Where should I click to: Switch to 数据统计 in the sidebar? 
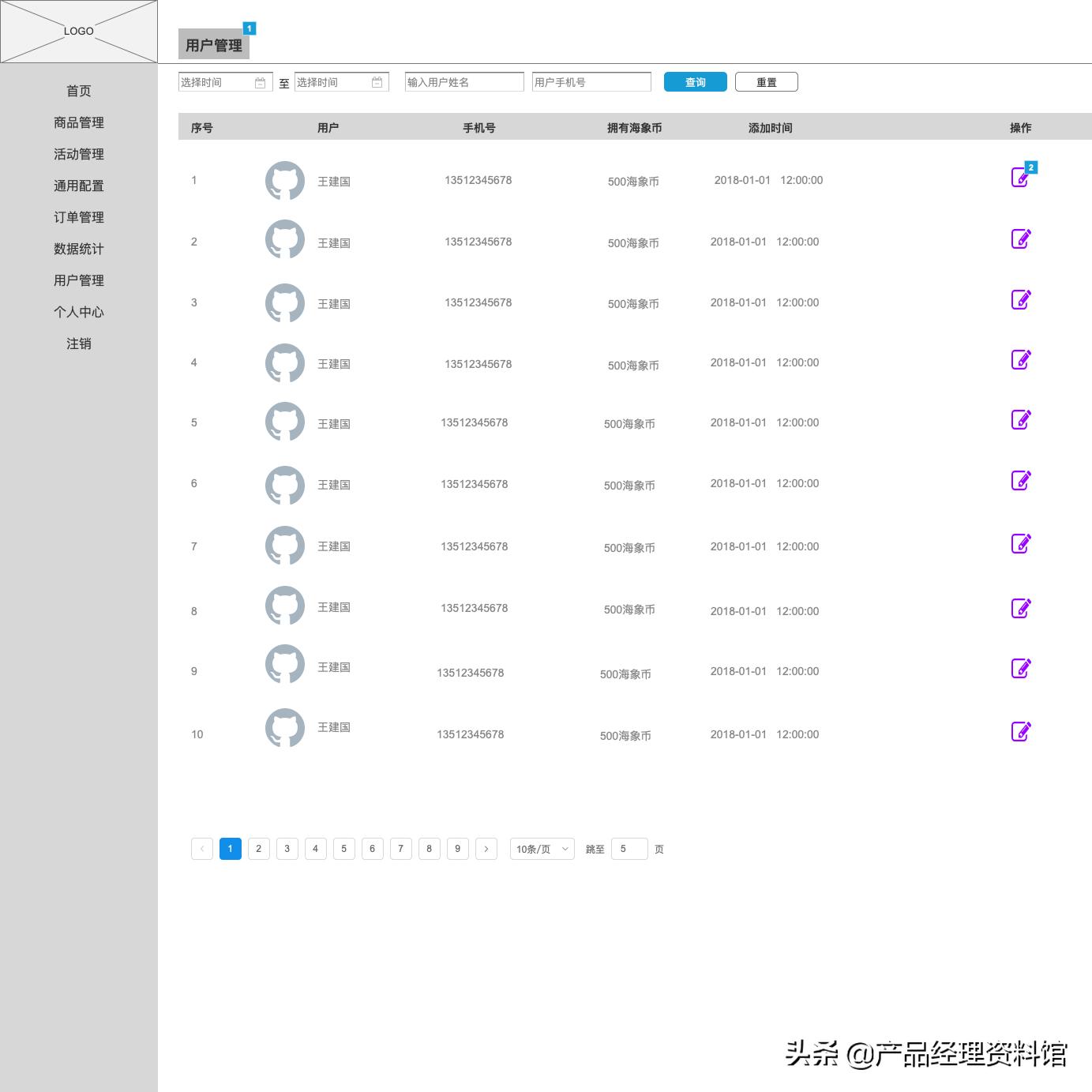point(78,249)
